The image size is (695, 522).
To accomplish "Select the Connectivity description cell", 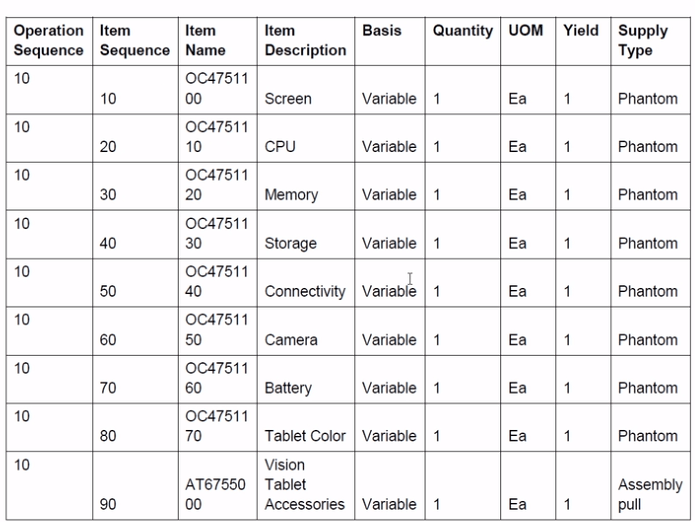I will 305,291.
